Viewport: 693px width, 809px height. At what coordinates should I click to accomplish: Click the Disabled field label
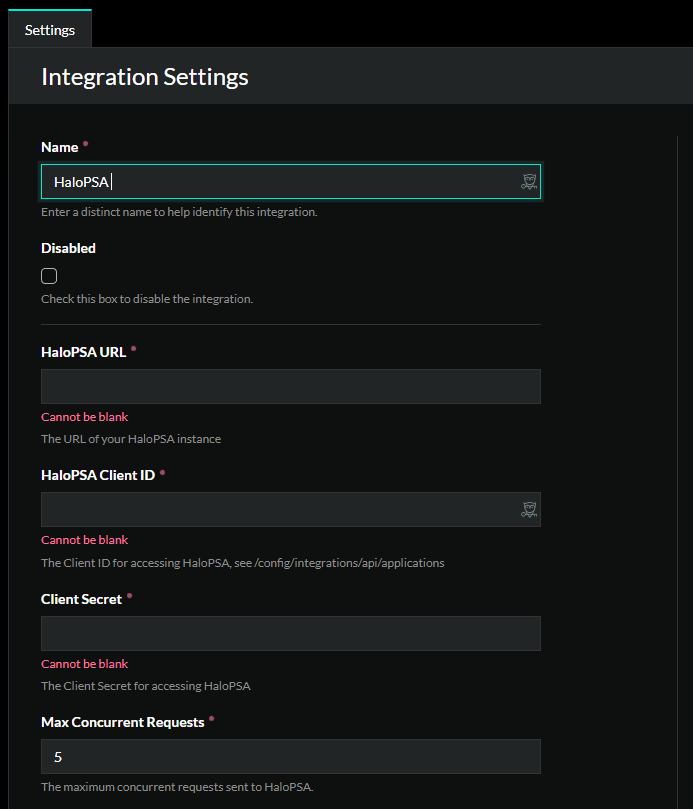pos(68,248)
